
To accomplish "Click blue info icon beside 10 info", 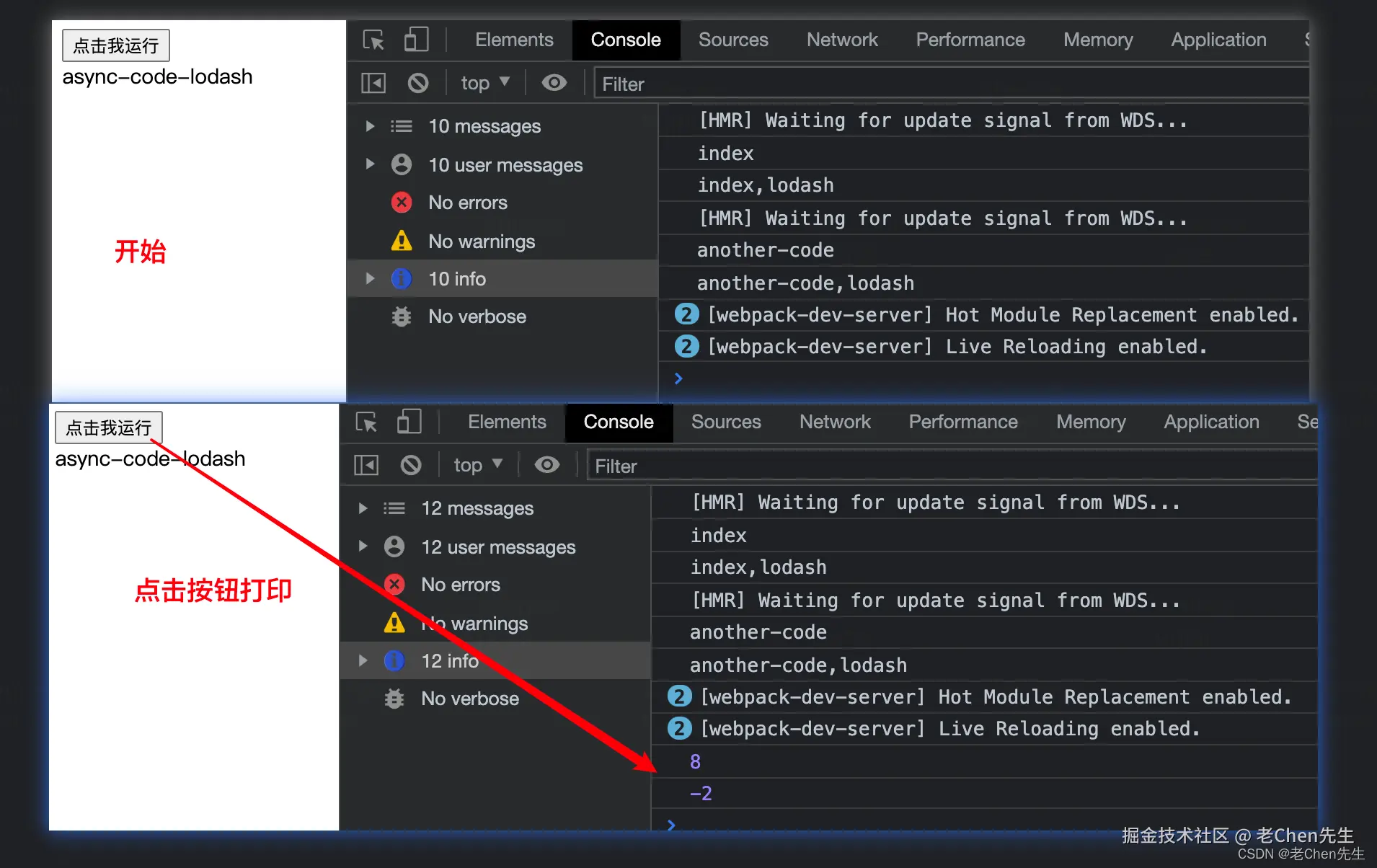I will 402,278.
